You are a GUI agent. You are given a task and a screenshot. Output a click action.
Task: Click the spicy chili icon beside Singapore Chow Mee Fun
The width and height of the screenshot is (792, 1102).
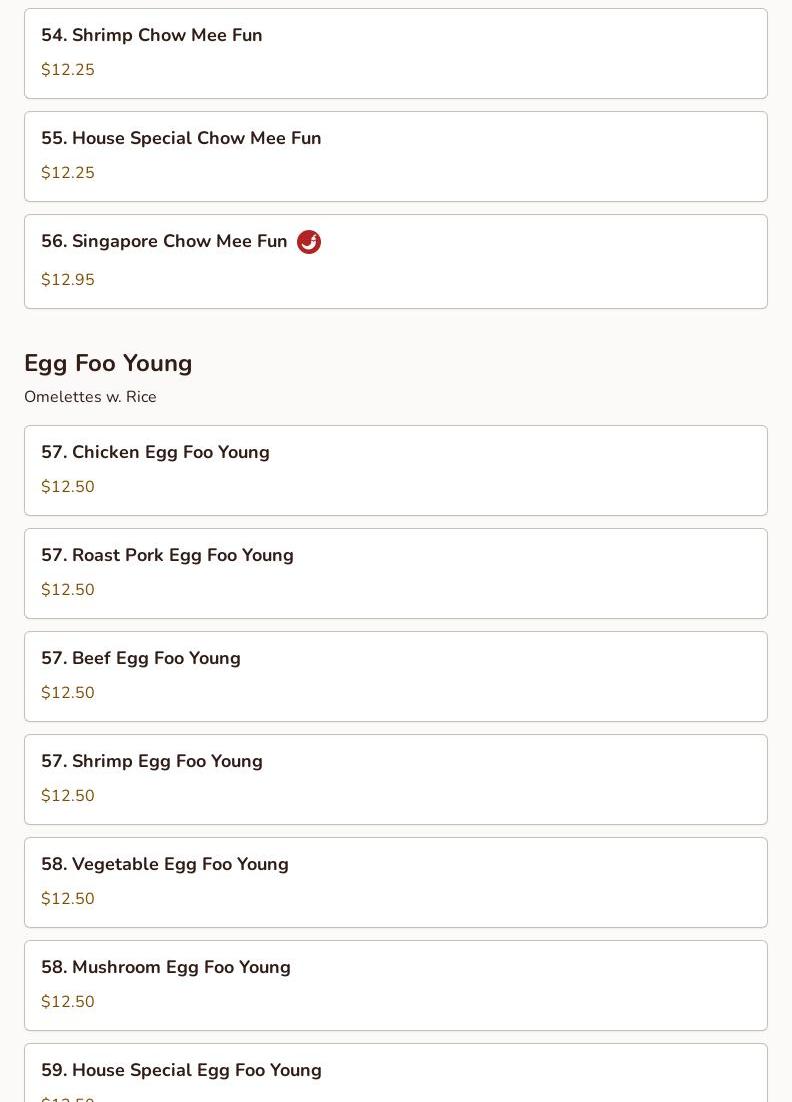point(309,242)
